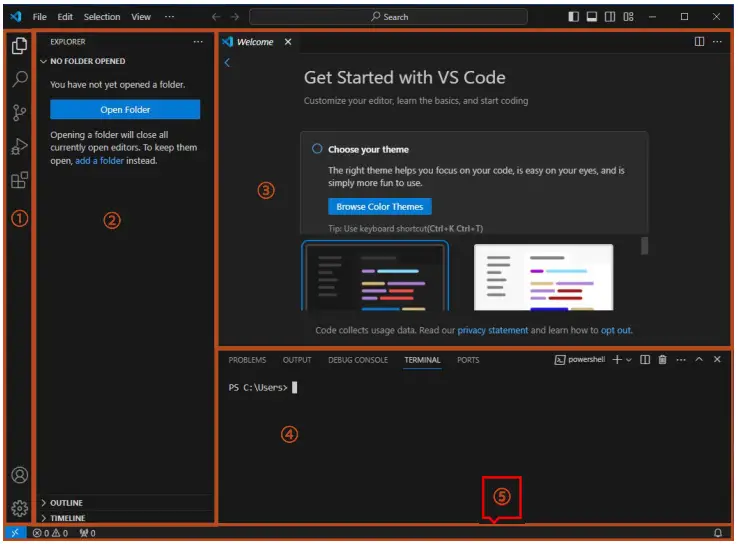Image resolution: width=738 pixels, height=544 pixels.
Task: Open terminal panel More Actions ellipsis
Action: [681, 360]
